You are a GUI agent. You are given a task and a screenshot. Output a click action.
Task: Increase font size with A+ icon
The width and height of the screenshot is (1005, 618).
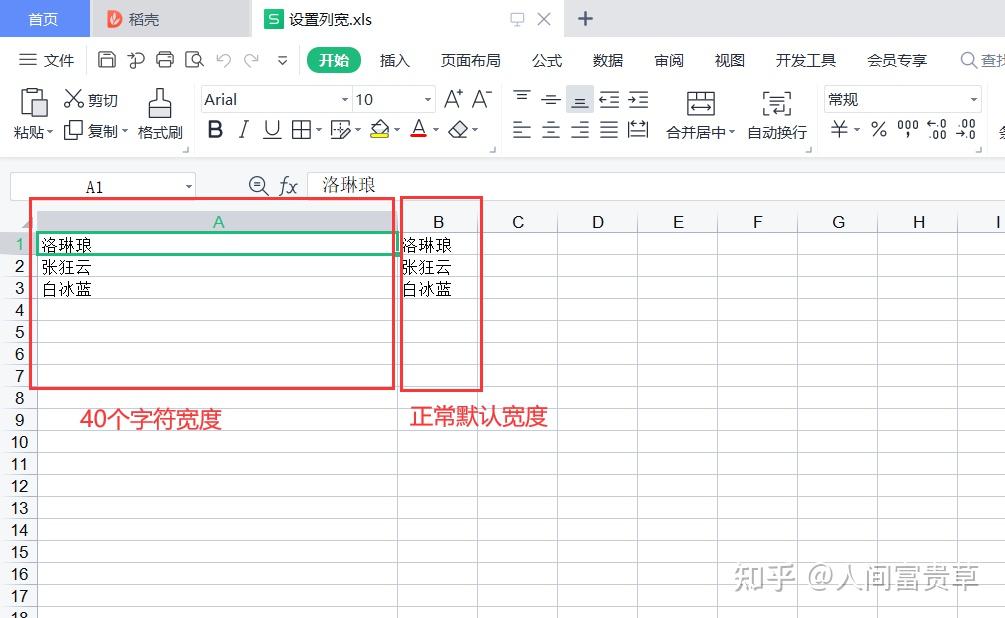[x=451, y=98]
